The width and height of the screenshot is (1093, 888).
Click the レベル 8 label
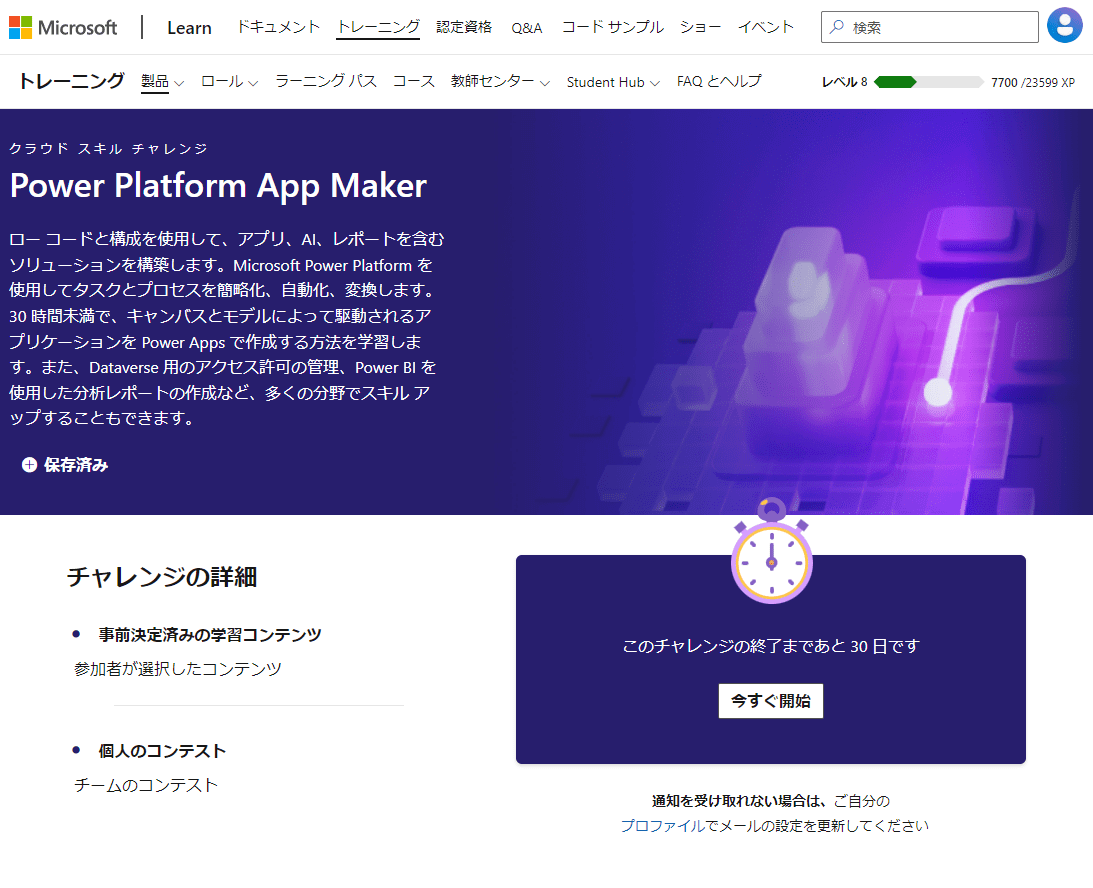click(x=845, y=82)
